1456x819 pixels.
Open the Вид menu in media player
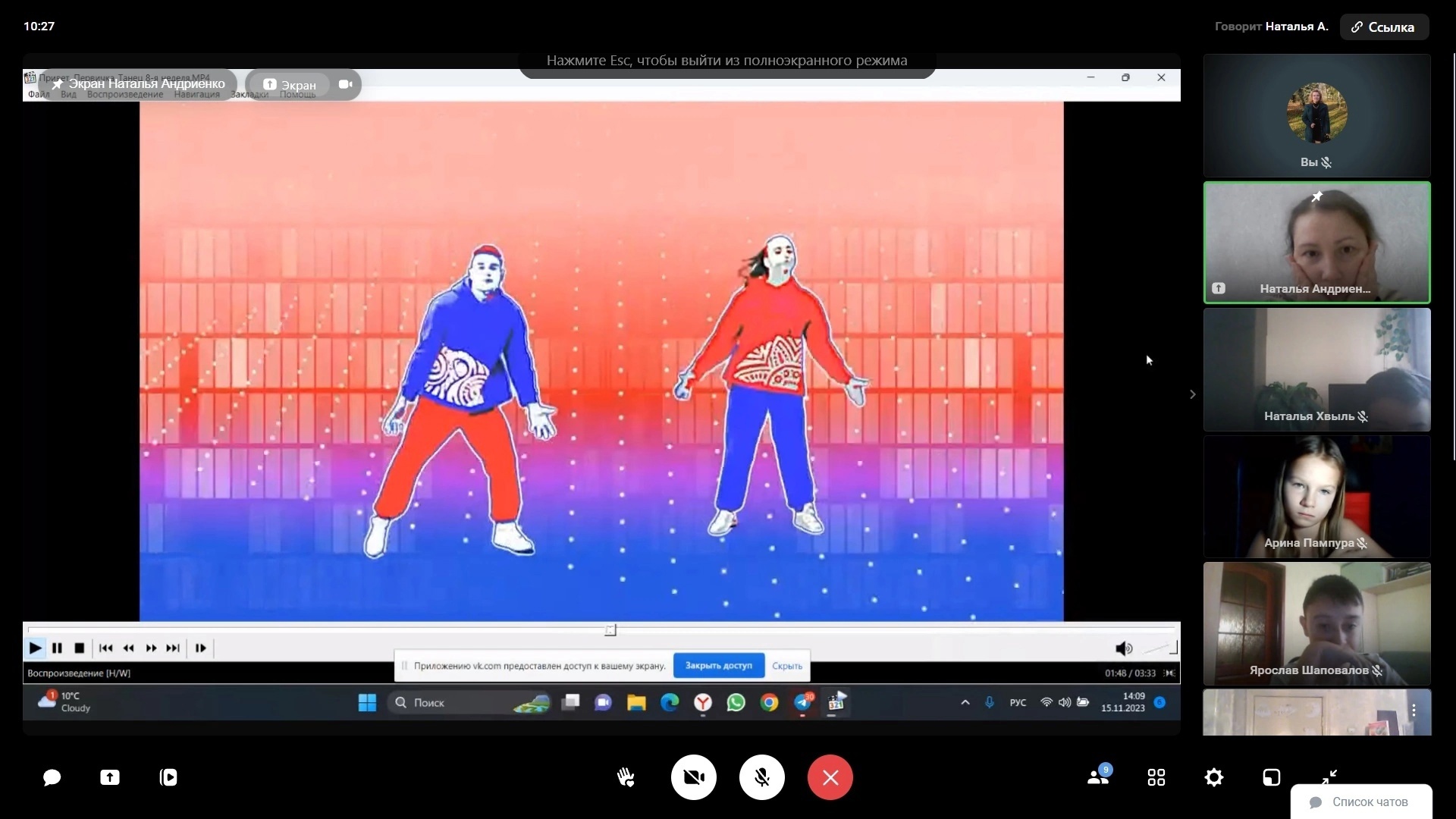point(68,95)
